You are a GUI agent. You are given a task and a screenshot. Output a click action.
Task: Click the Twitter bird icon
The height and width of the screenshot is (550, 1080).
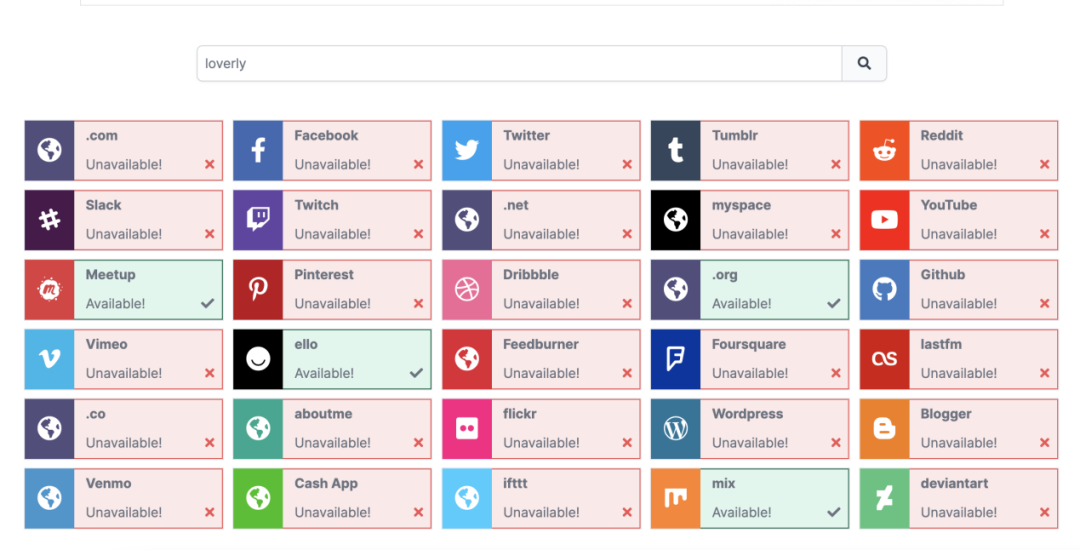467,150
